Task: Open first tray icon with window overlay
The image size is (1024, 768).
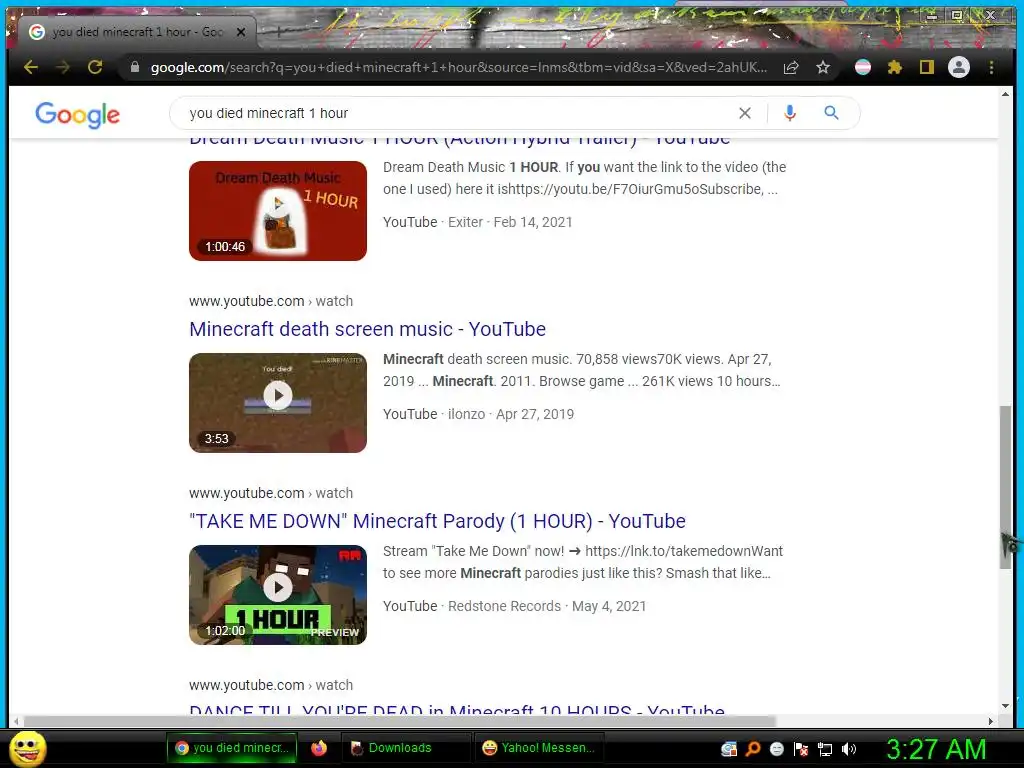Action: (x=729, y=749)
